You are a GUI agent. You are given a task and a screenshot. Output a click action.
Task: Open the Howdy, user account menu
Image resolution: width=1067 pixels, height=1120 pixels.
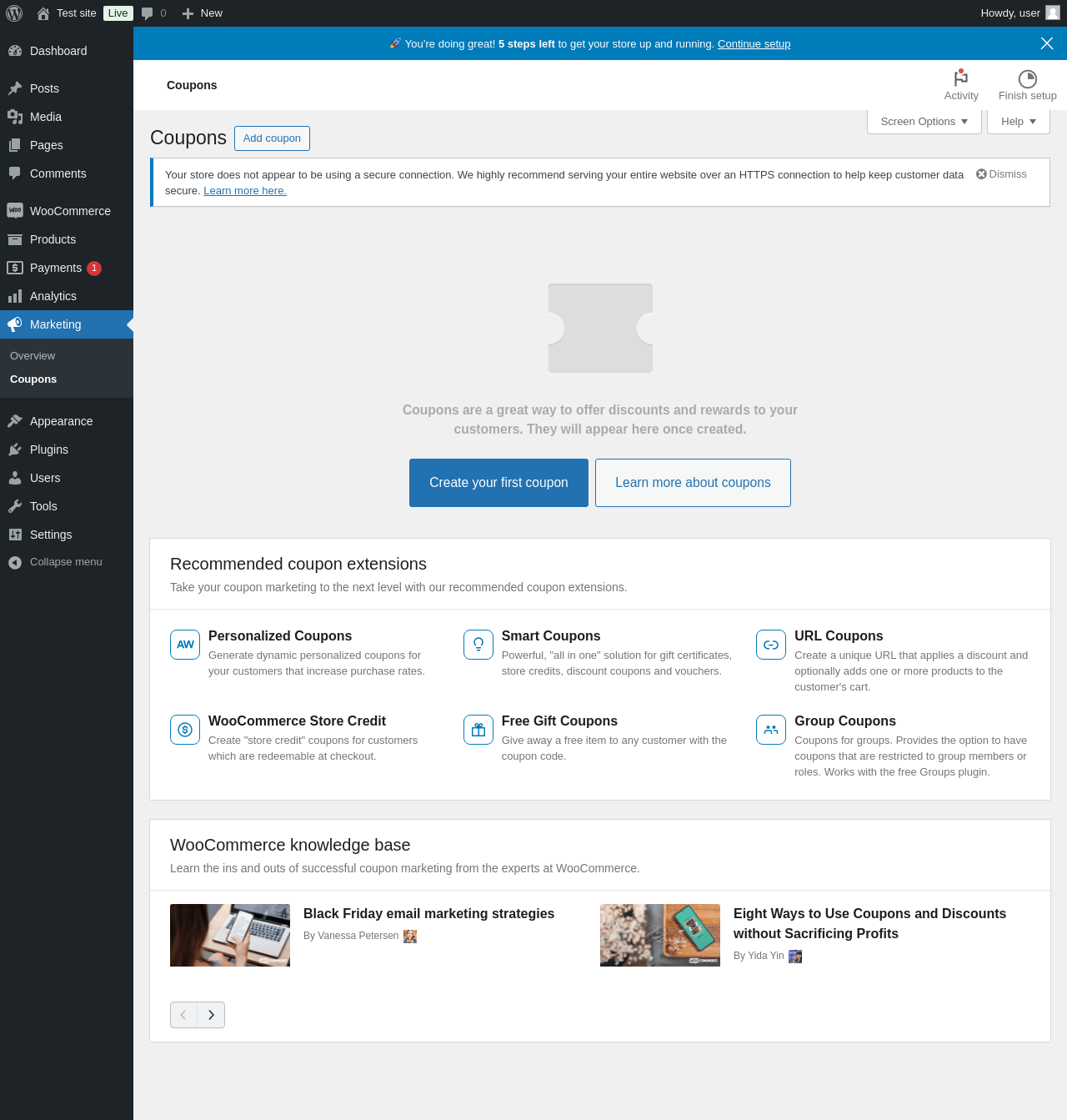coord(1020,13)
